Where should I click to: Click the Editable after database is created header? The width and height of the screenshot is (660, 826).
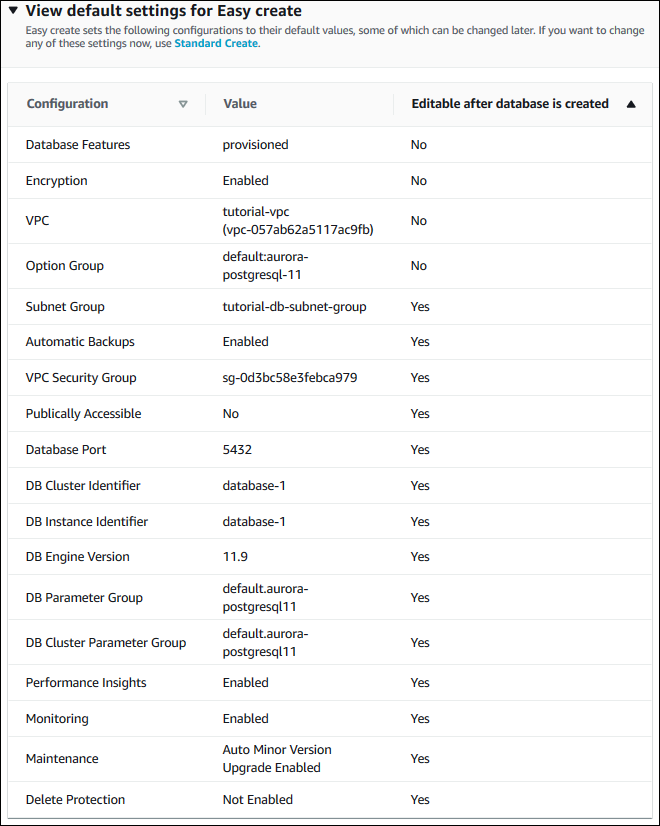[x=510, y=104]
